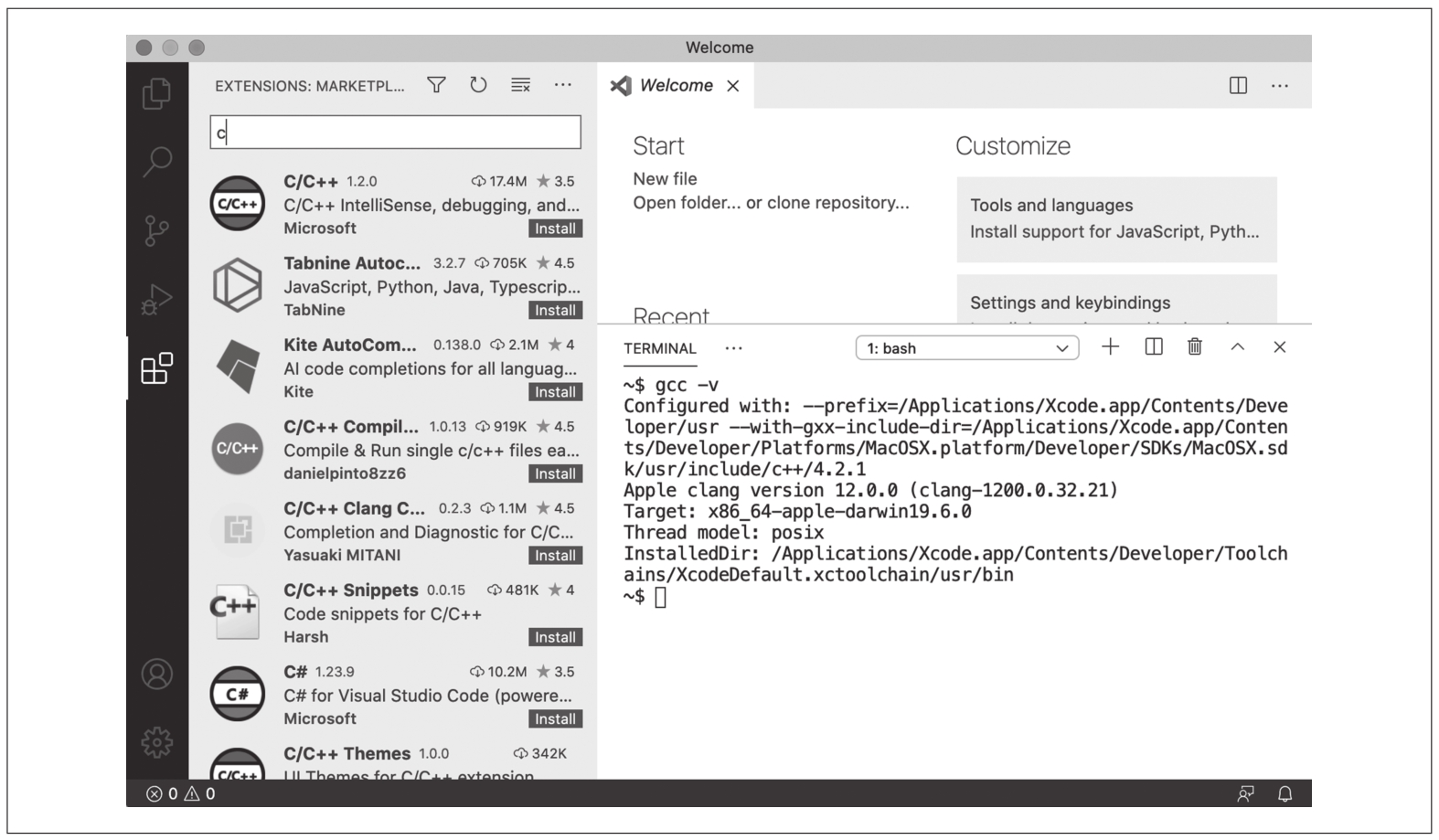Viewport: 1439px width, 840px height.
Task: Open the feedback icon in status bar
Action: (x=1245, y=793)
